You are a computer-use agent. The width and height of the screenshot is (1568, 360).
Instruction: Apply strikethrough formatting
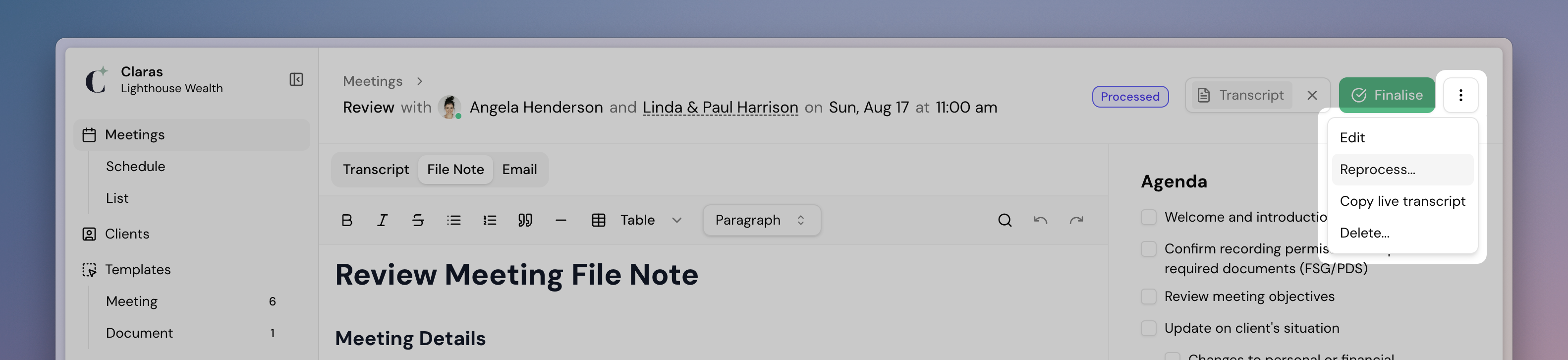[x=418, y=220]
